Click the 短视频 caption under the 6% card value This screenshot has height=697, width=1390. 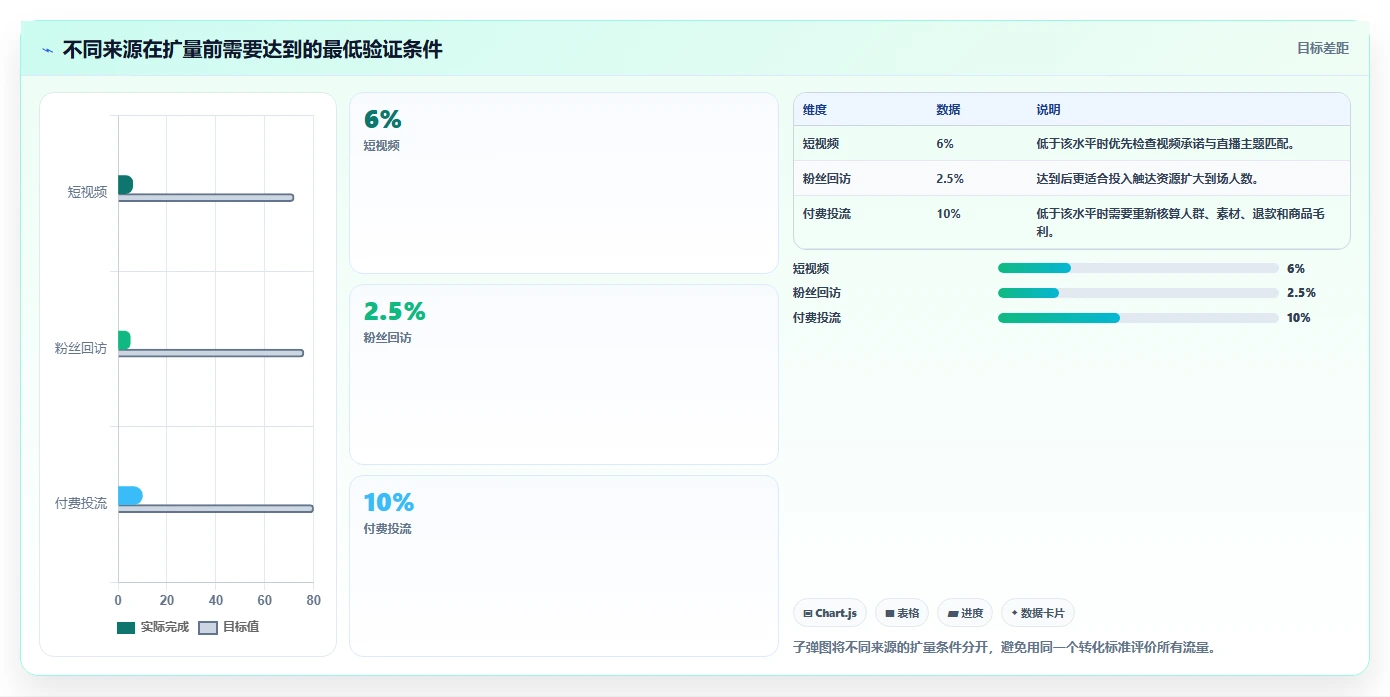coord(381,145)
